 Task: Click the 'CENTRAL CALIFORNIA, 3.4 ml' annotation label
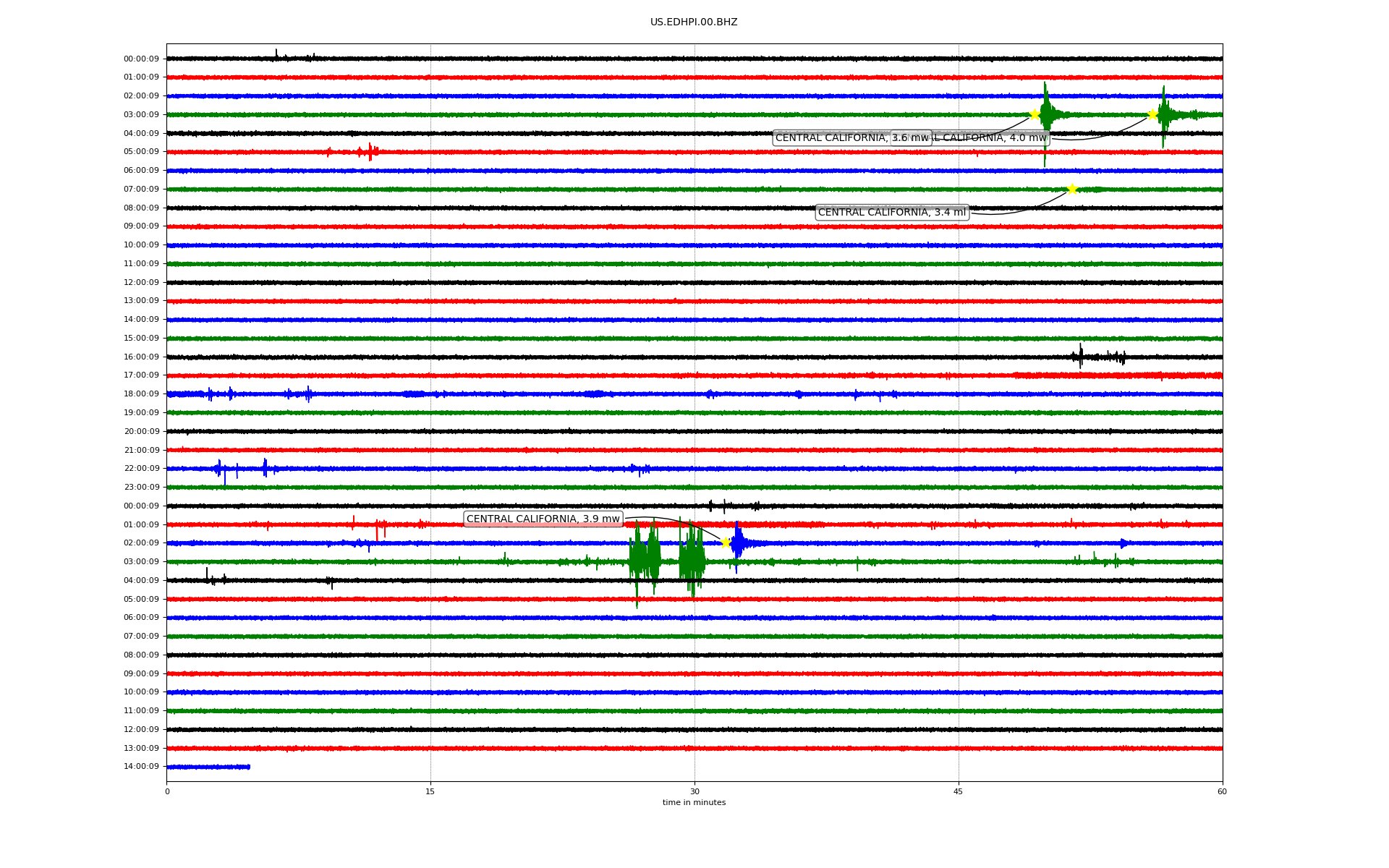891,212
